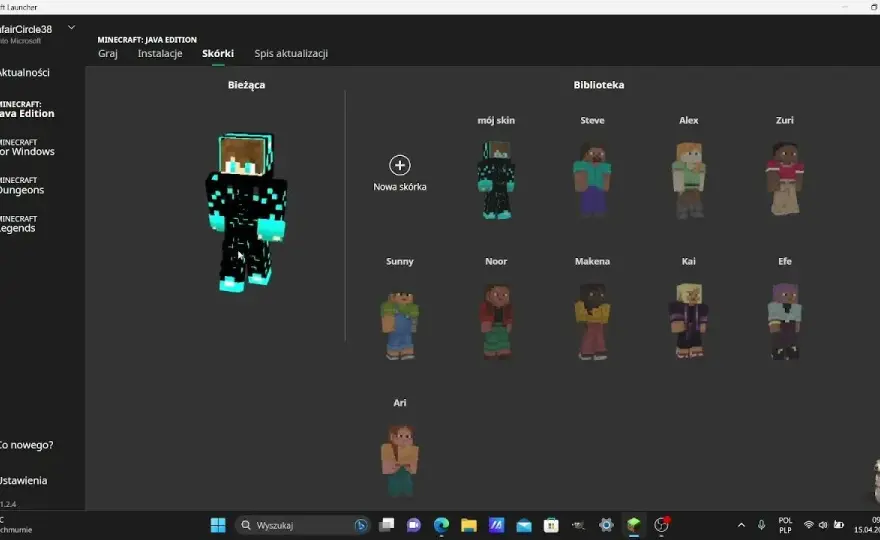Open Task View on the taskbar
The height and width of the screenshot is (540, 880).
[x=387, y=525]
